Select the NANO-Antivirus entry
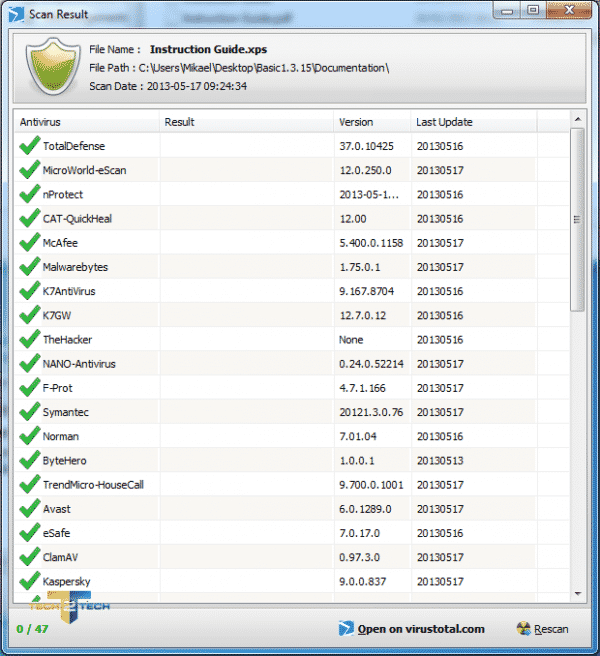The width and height of the screenshot is (600, 656). (79, 364)
